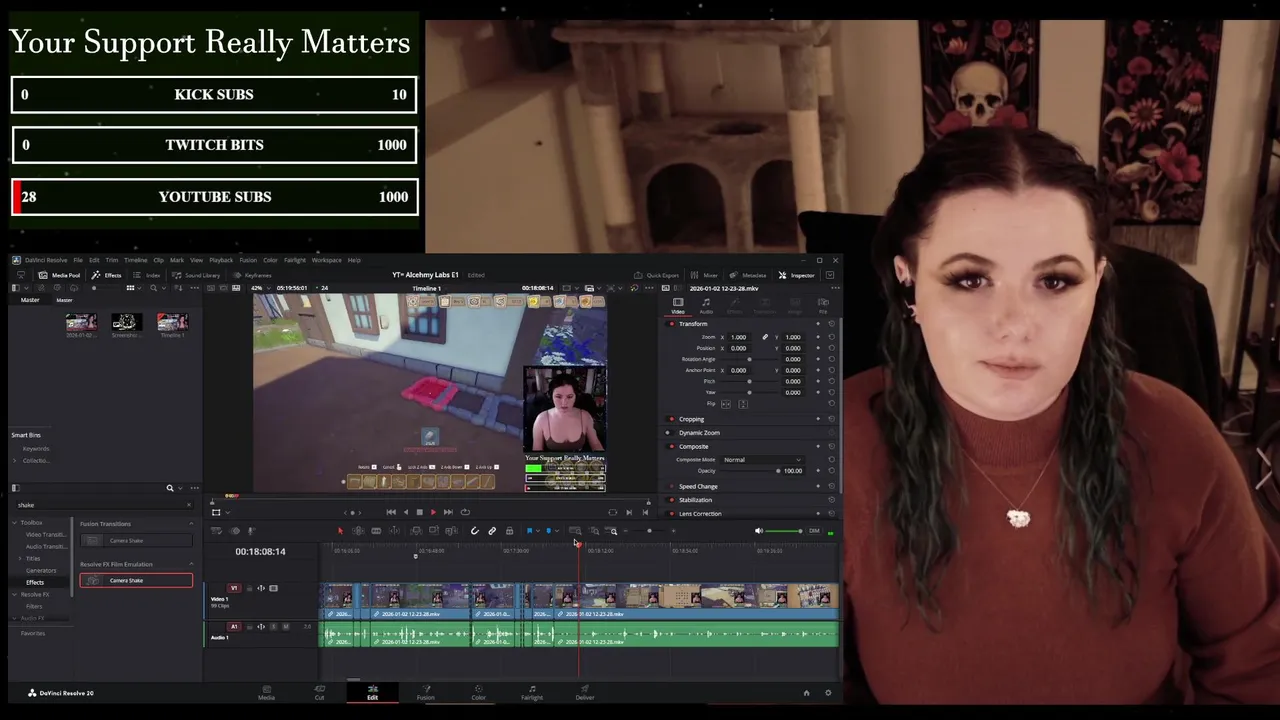
Task: Open the Timeline menu
Action: 136,260
